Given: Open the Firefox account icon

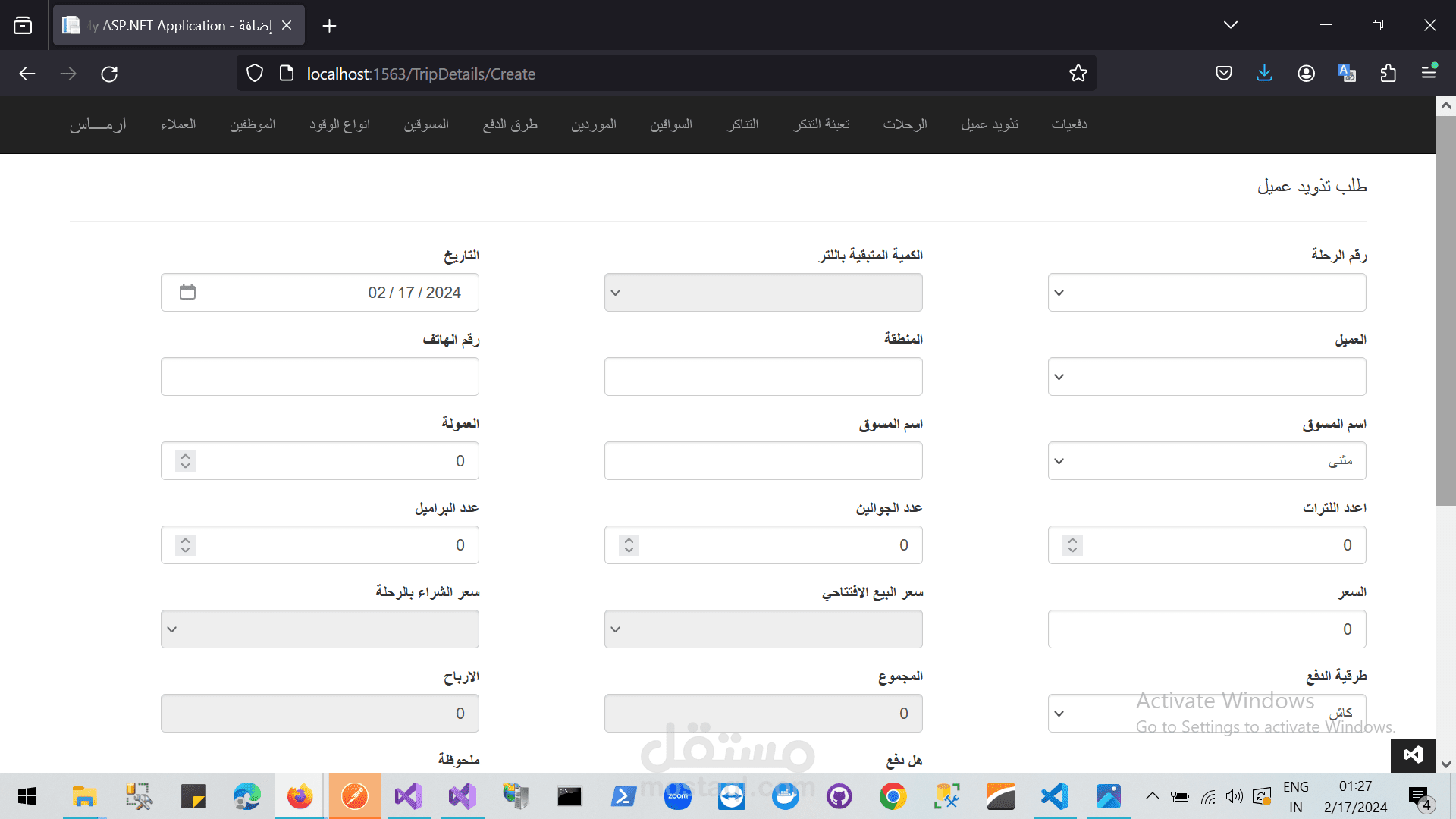Looking at the screenshot, I should [1306, 73].
